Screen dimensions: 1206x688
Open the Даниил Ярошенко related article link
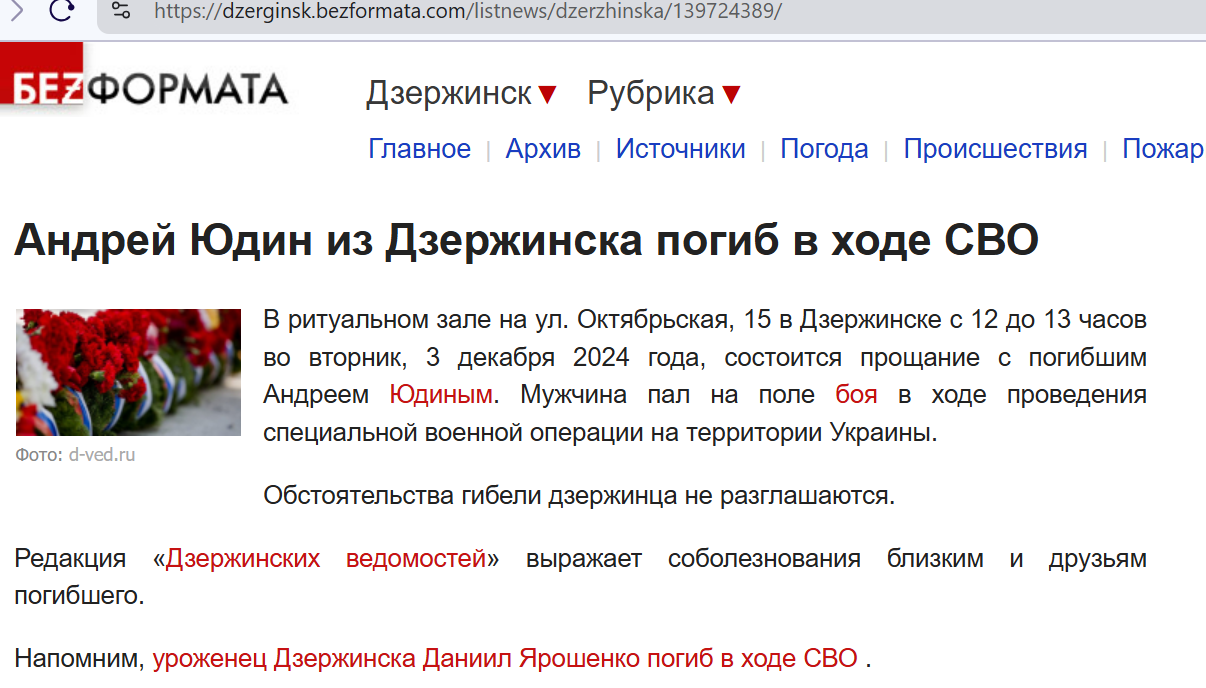pos(505,659)
